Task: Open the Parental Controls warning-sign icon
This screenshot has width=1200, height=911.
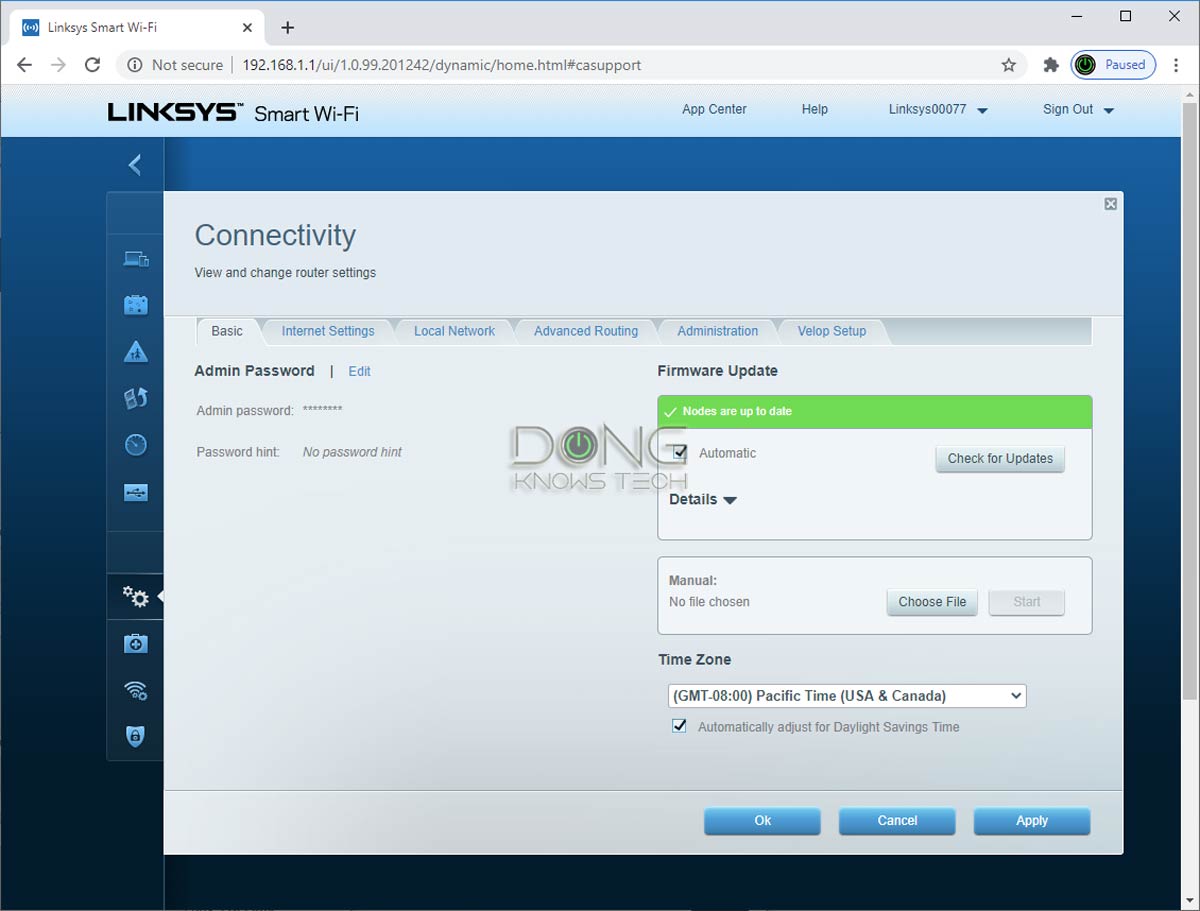Action: (135, 351)
